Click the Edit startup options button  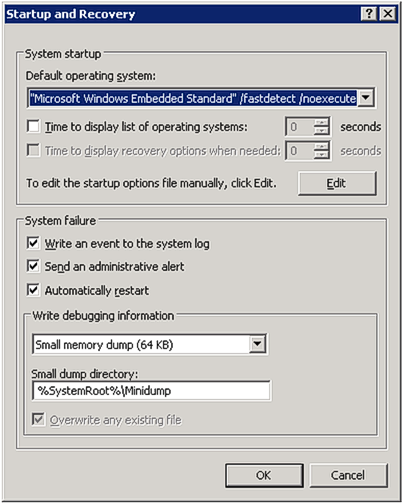[337, 183]
